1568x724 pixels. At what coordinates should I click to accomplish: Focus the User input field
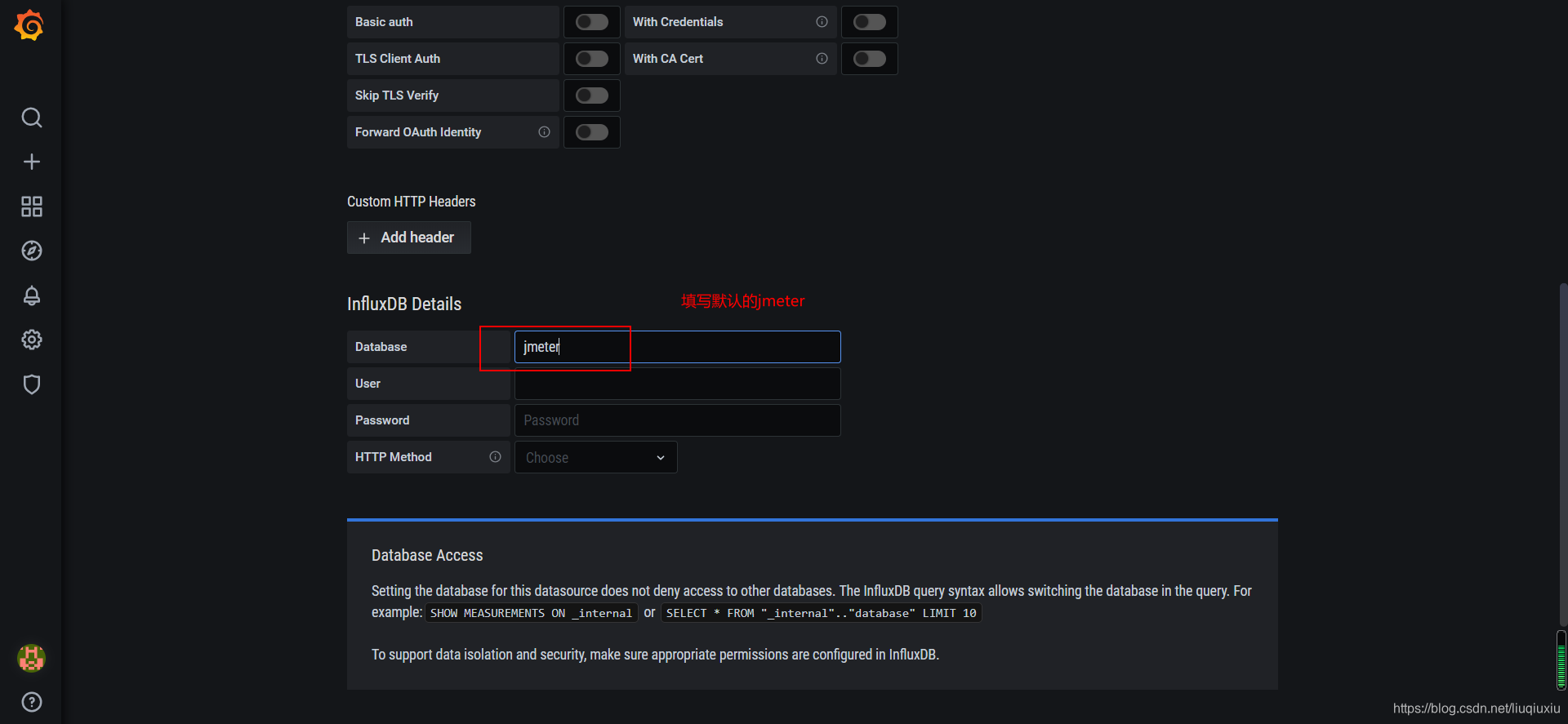click(x=677, y=384)
